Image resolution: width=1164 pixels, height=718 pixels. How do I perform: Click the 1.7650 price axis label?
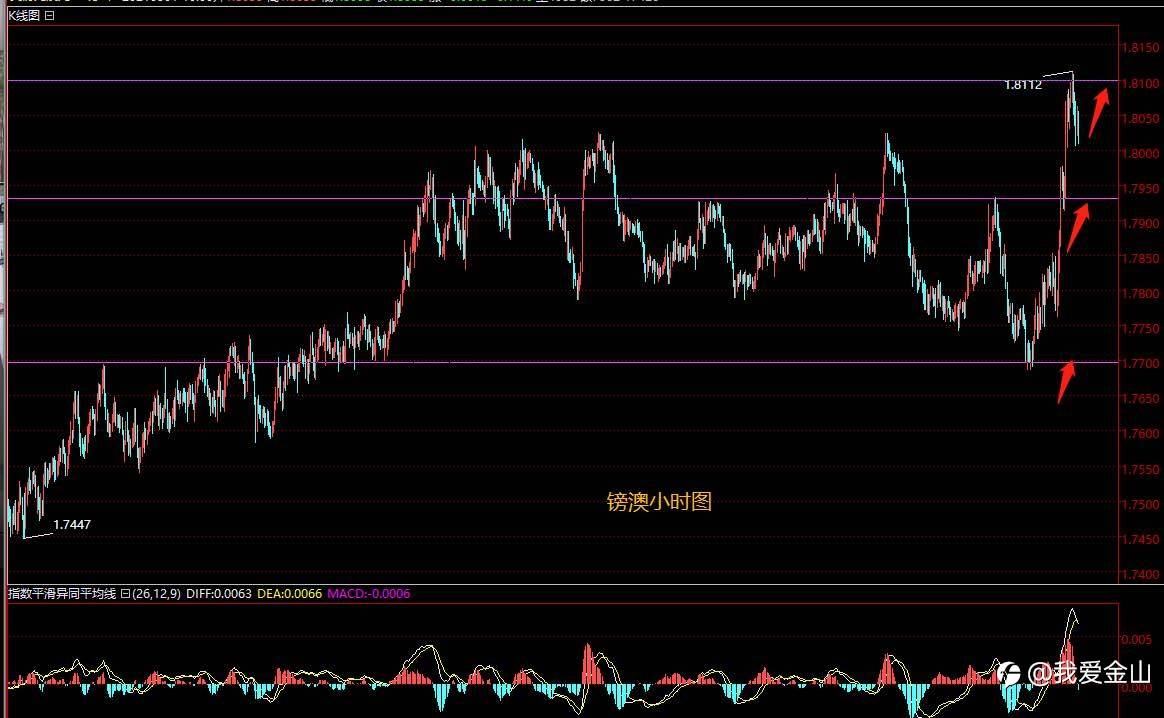(1140, 398)
